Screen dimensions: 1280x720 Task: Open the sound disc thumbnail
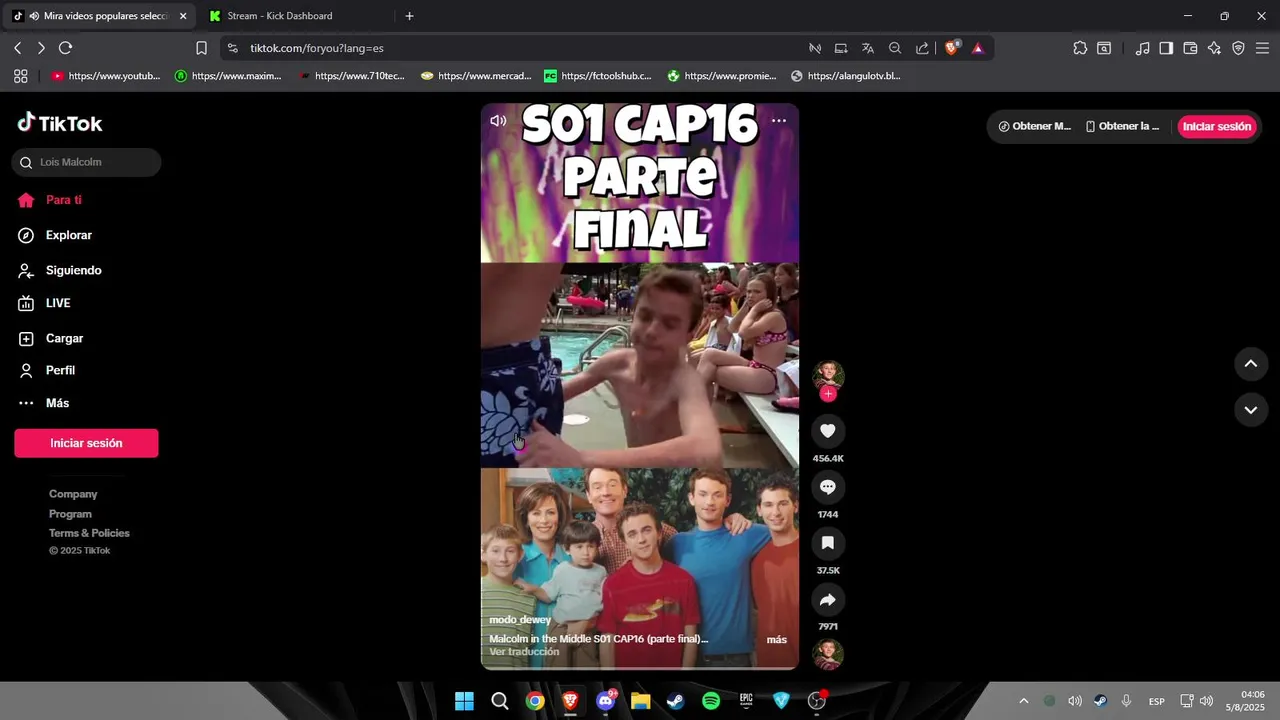[828, 654]
